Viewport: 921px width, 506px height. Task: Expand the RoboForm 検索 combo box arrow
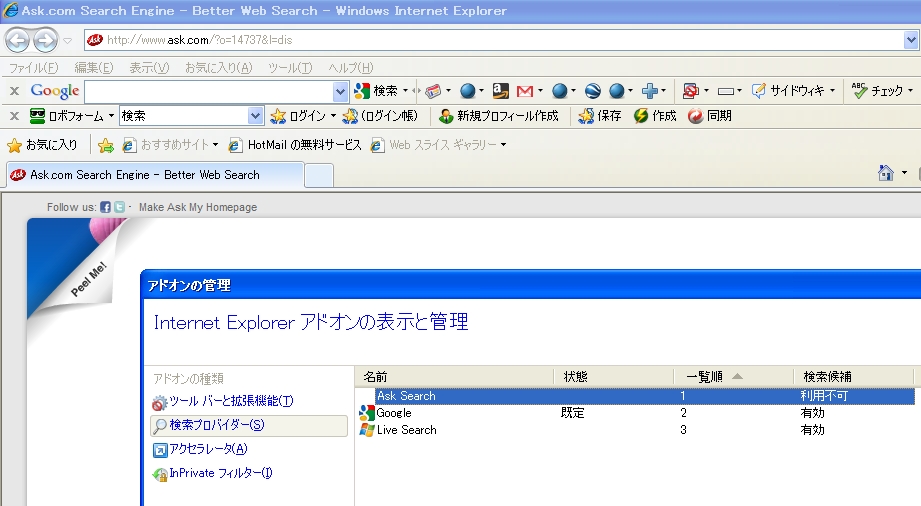coord(255,116)
